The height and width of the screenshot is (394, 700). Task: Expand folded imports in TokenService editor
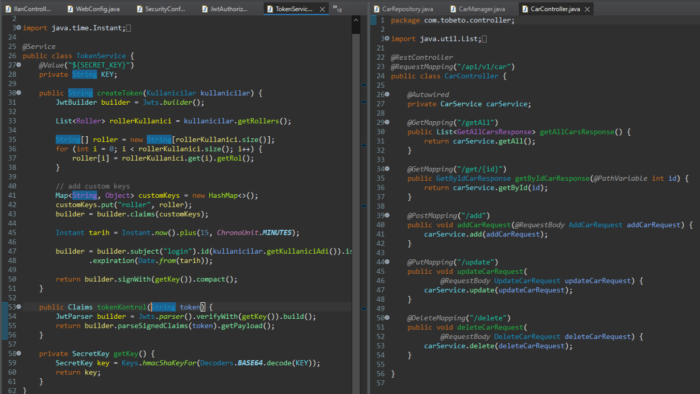click(x=19, y=28)
